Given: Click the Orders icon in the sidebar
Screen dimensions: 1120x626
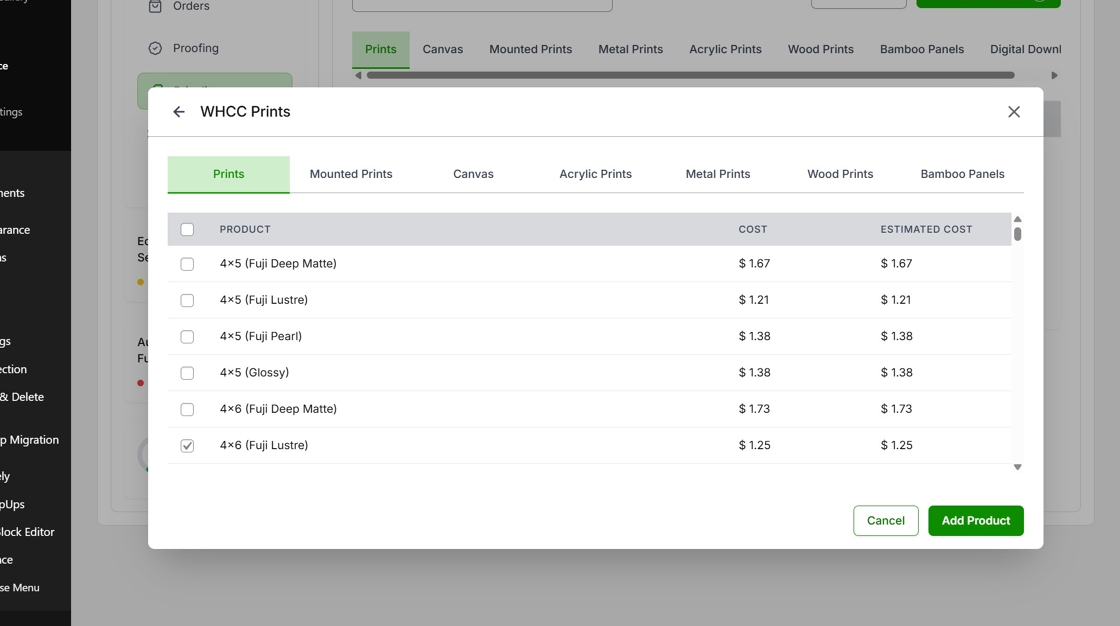Looking at the screenshot, I should [x=155, y=6].
